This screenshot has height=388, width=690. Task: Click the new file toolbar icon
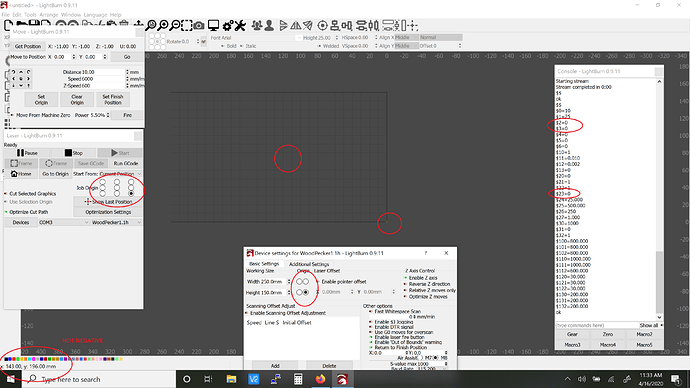(x=7, y=26)
